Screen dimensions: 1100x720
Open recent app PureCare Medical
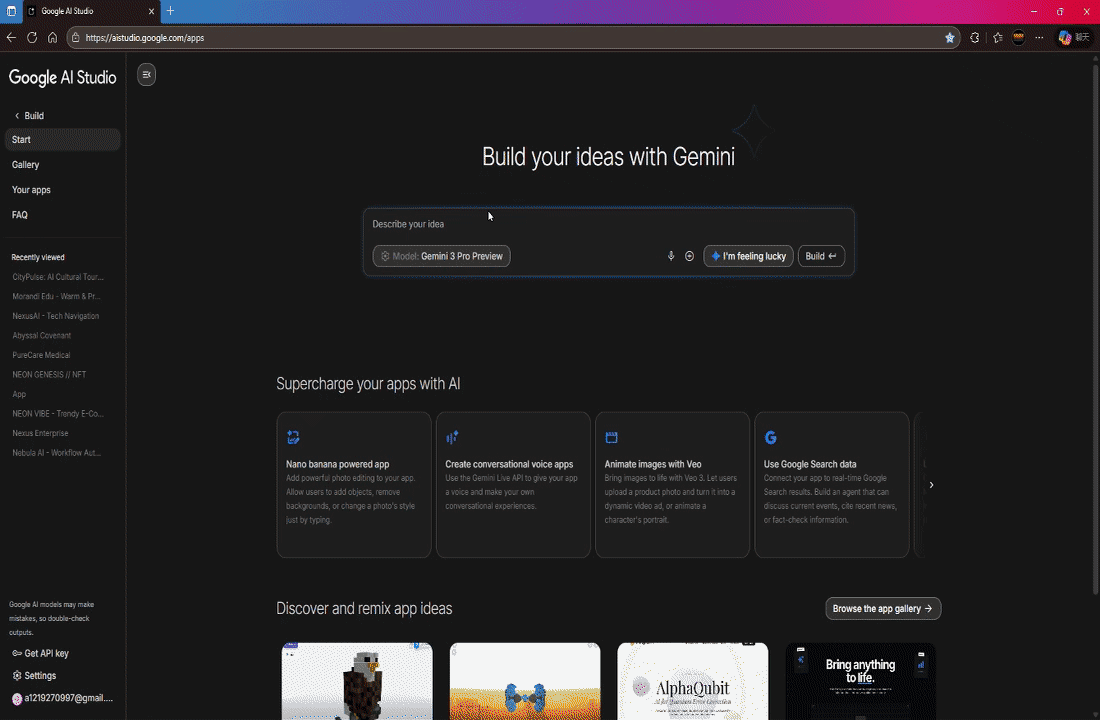click(41, 355)
